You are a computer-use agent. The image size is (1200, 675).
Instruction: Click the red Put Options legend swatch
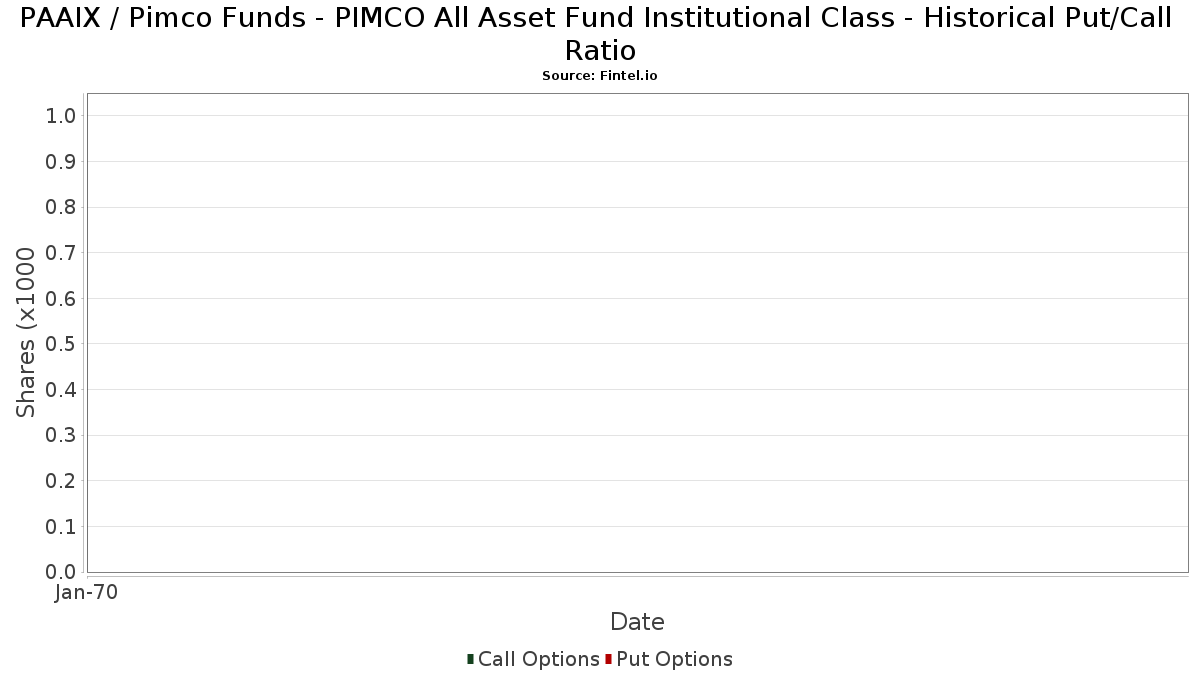pos(608,659)
